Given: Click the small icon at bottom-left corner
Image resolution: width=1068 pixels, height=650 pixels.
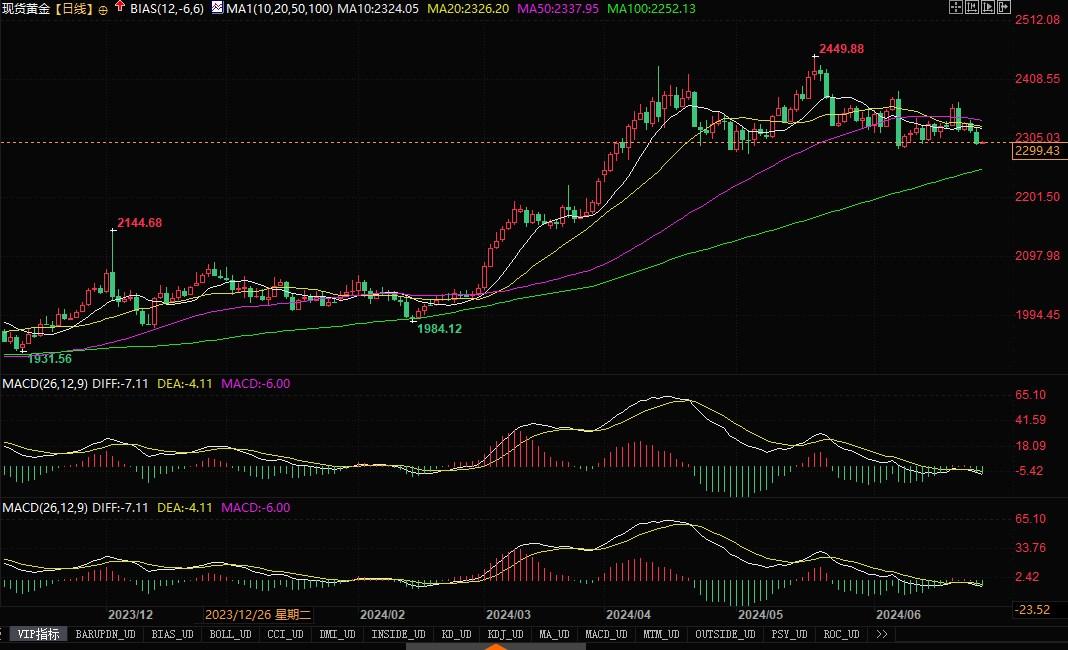Looking at the screenshot, I should (4, 634).
